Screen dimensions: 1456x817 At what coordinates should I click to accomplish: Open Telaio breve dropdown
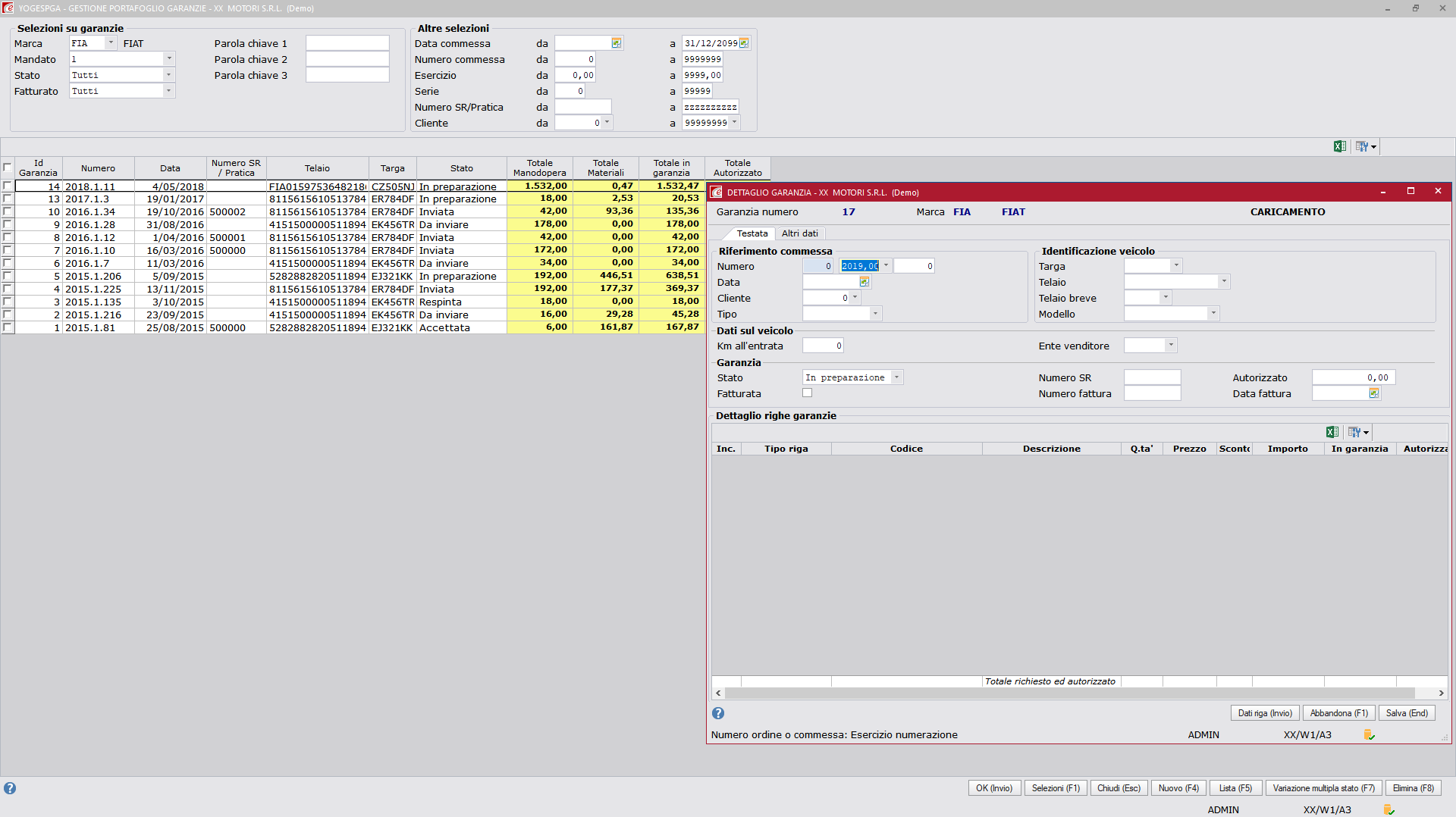(x=1166, y=297)
